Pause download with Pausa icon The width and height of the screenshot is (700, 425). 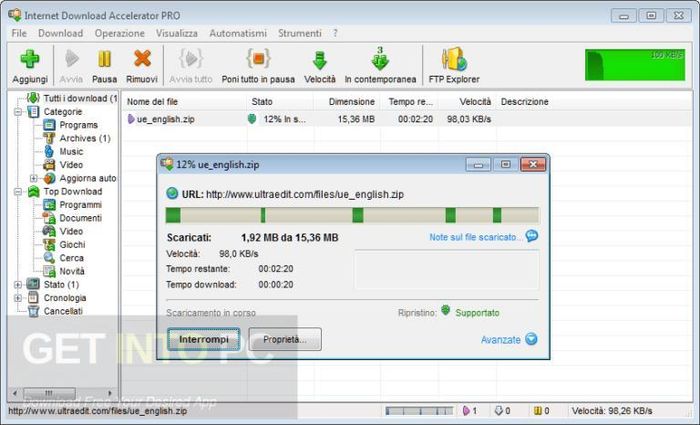[104, 59]
